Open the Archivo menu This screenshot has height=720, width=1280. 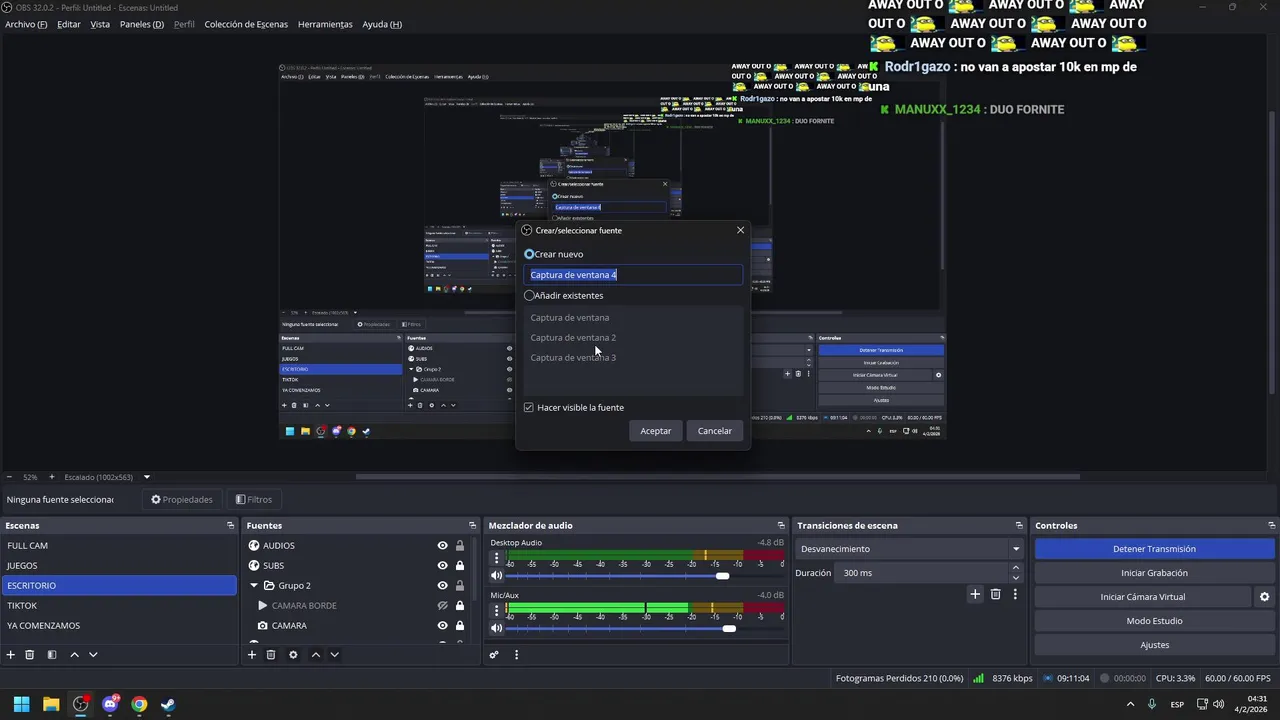coord(26,24)
